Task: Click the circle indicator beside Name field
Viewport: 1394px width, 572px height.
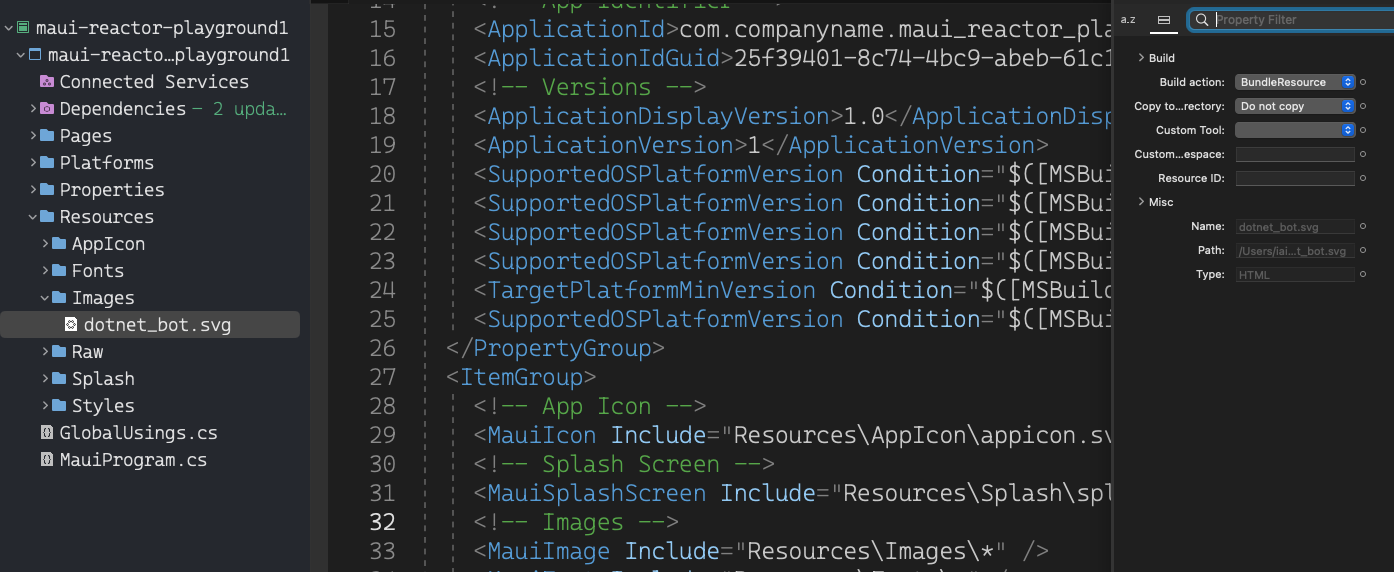Action: click(1363, 226)
